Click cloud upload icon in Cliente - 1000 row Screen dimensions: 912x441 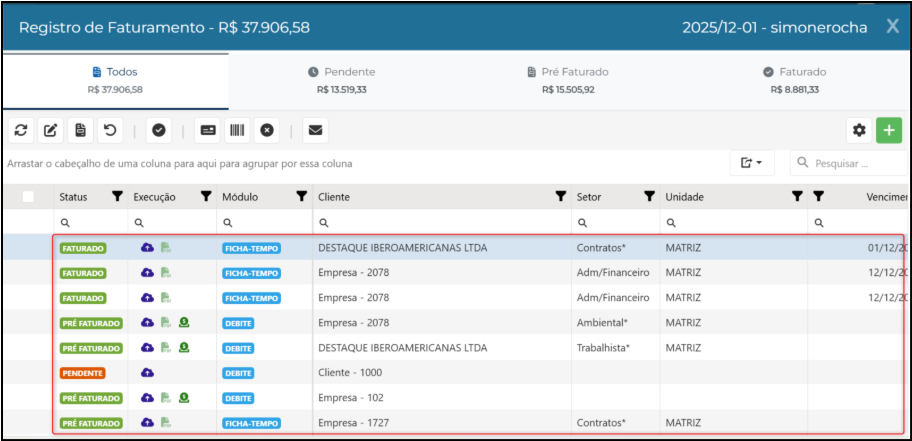tap(148, 372)
